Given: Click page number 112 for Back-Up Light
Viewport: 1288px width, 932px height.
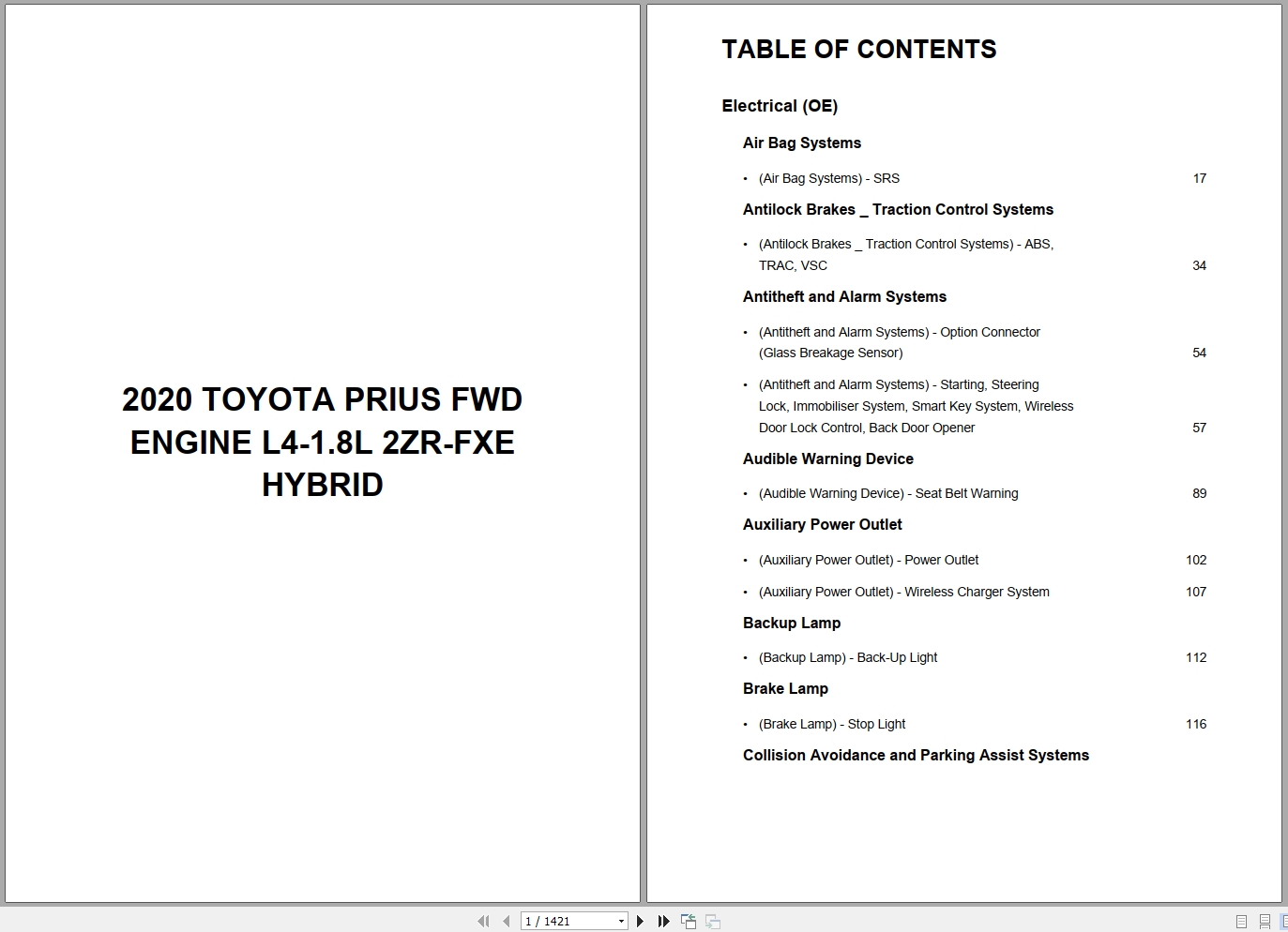Looking at the screenshot, I should tap(1196, 657).
